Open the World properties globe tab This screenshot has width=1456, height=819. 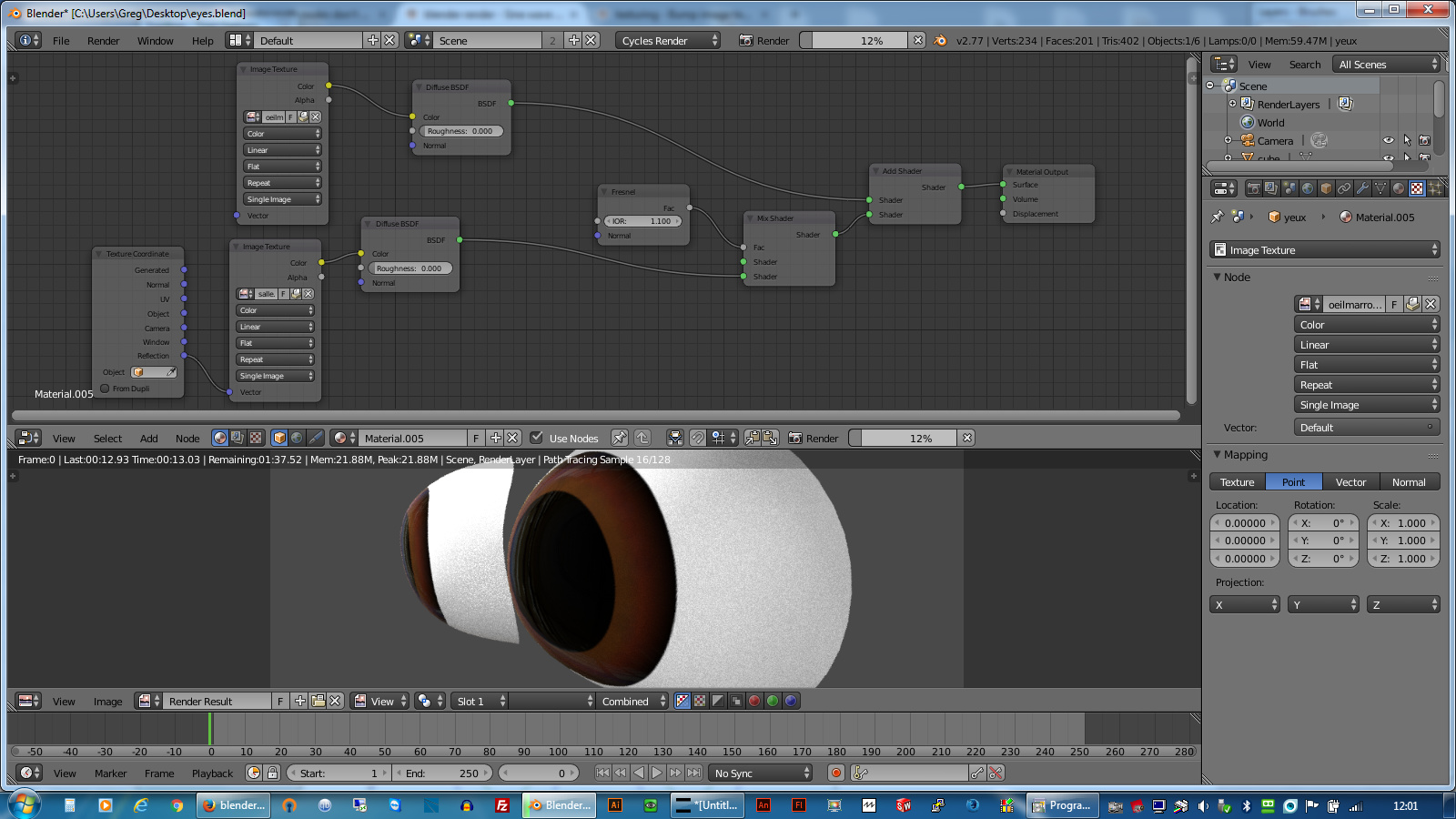(1308, 188)
